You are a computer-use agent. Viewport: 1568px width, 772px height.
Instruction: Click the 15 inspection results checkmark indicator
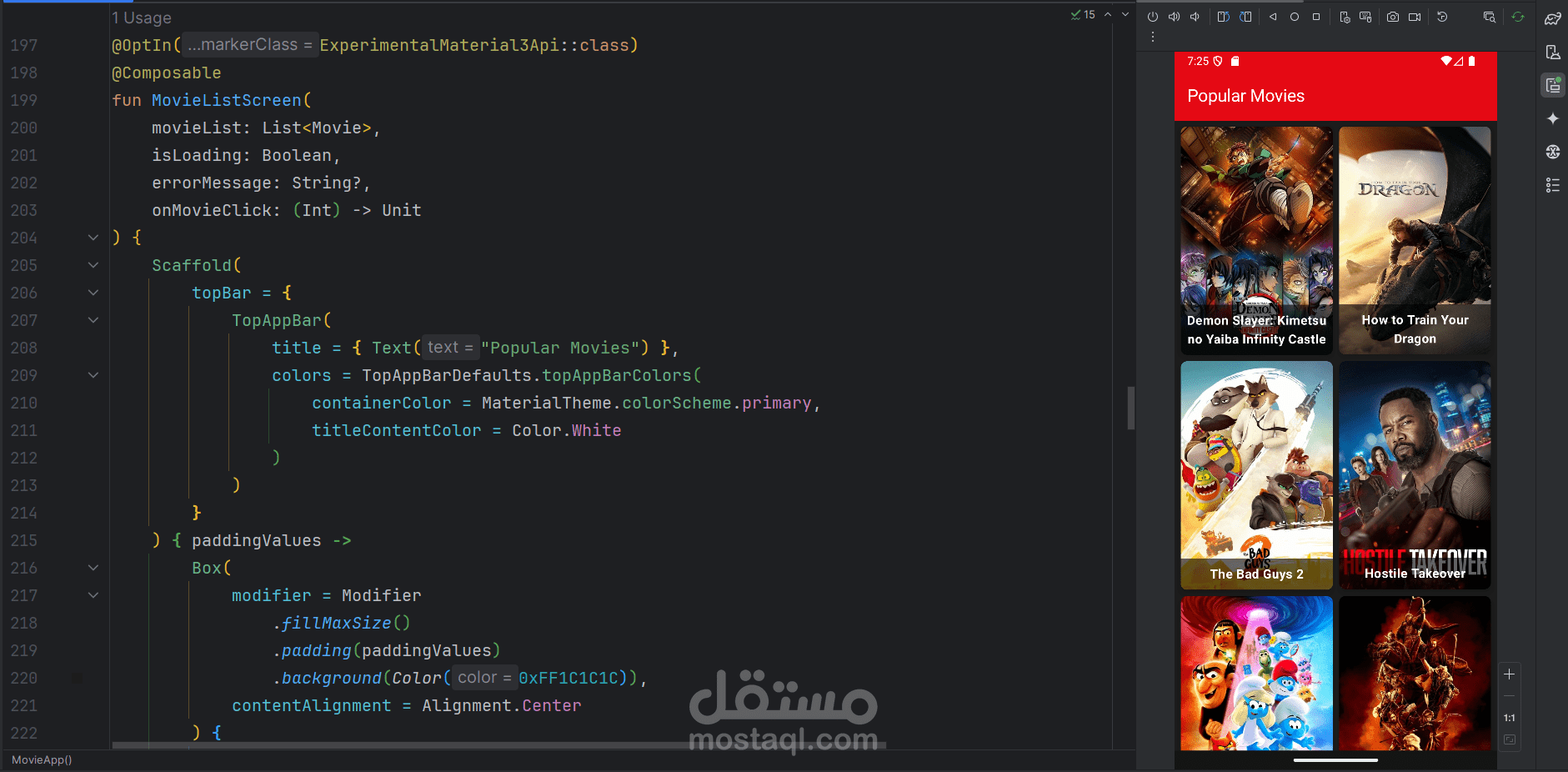click(1083, 15)
